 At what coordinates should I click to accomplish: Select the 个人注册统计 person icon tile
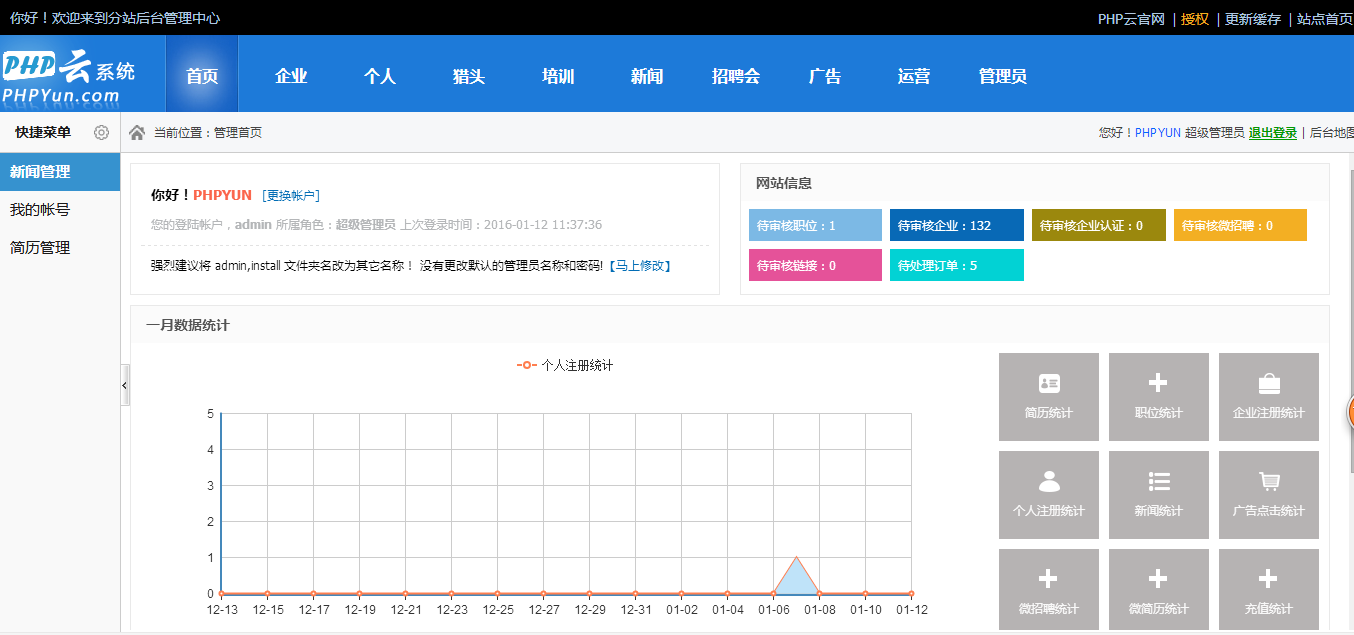(x=1048, y=495)
